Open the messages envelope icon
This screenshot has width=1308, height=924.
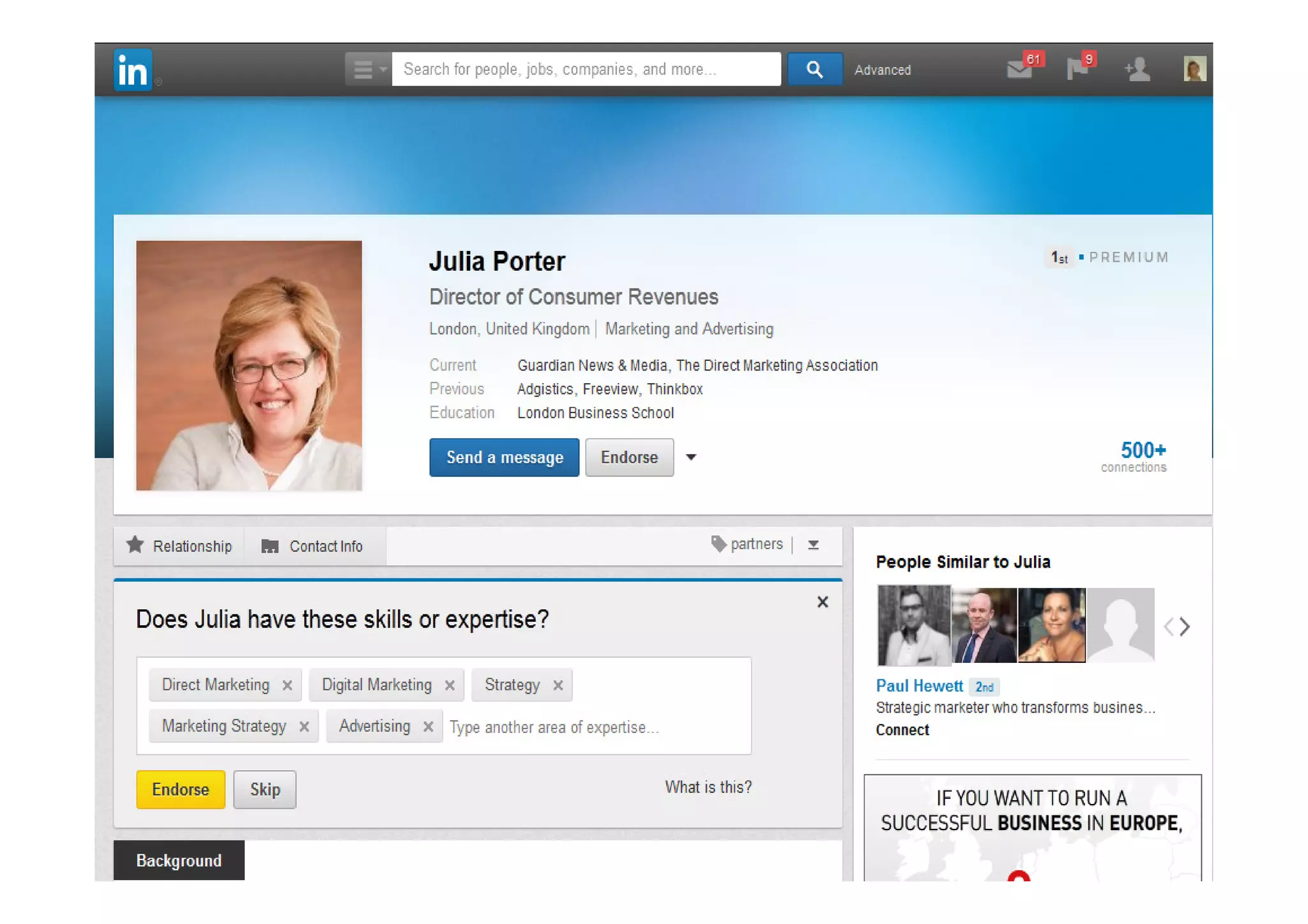[1019, 70]
